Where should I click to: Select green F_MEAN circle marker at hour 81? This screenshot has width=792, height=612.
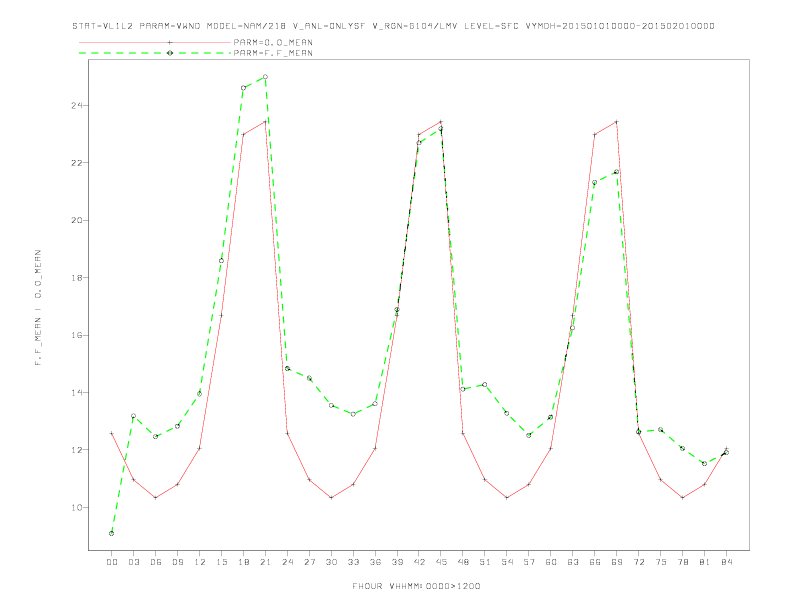coord(705,464)
